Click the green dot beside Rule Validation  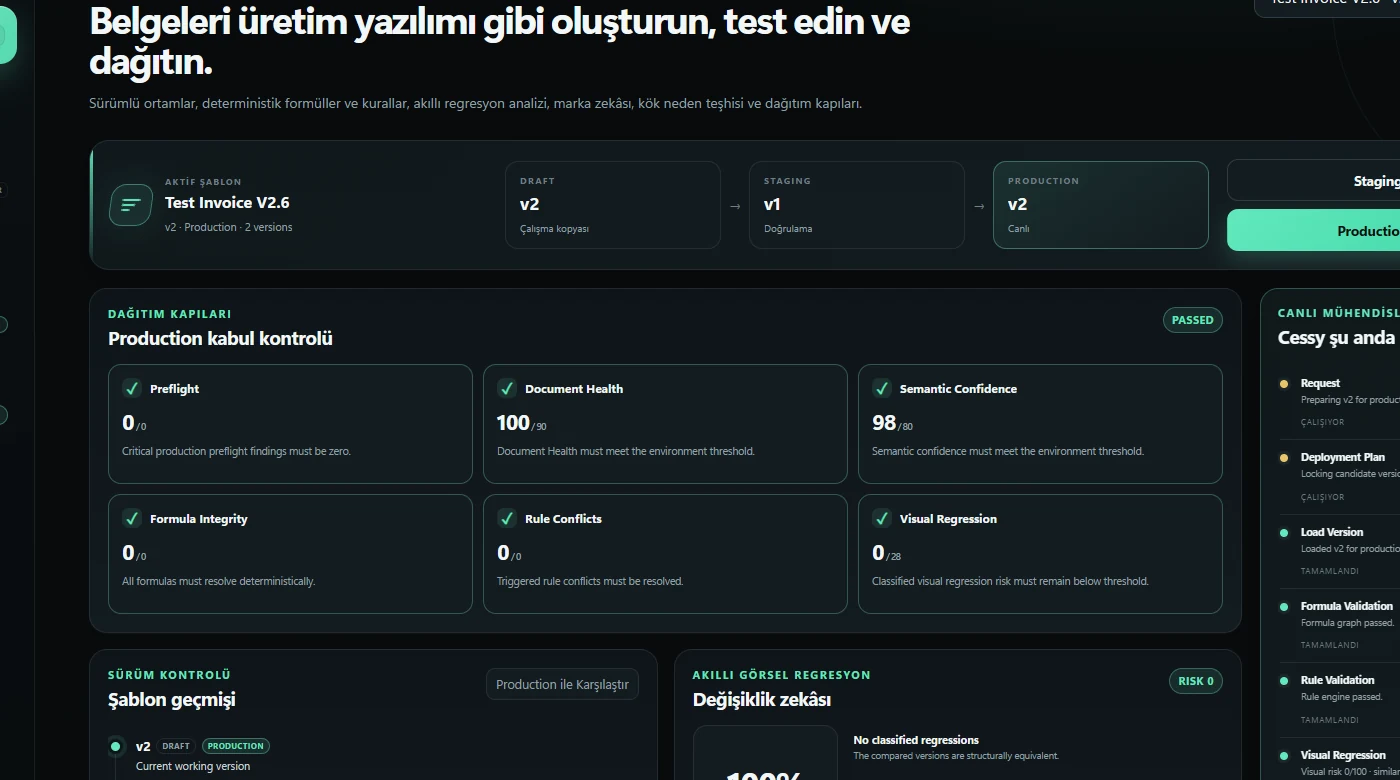(x=1284, y=681)
